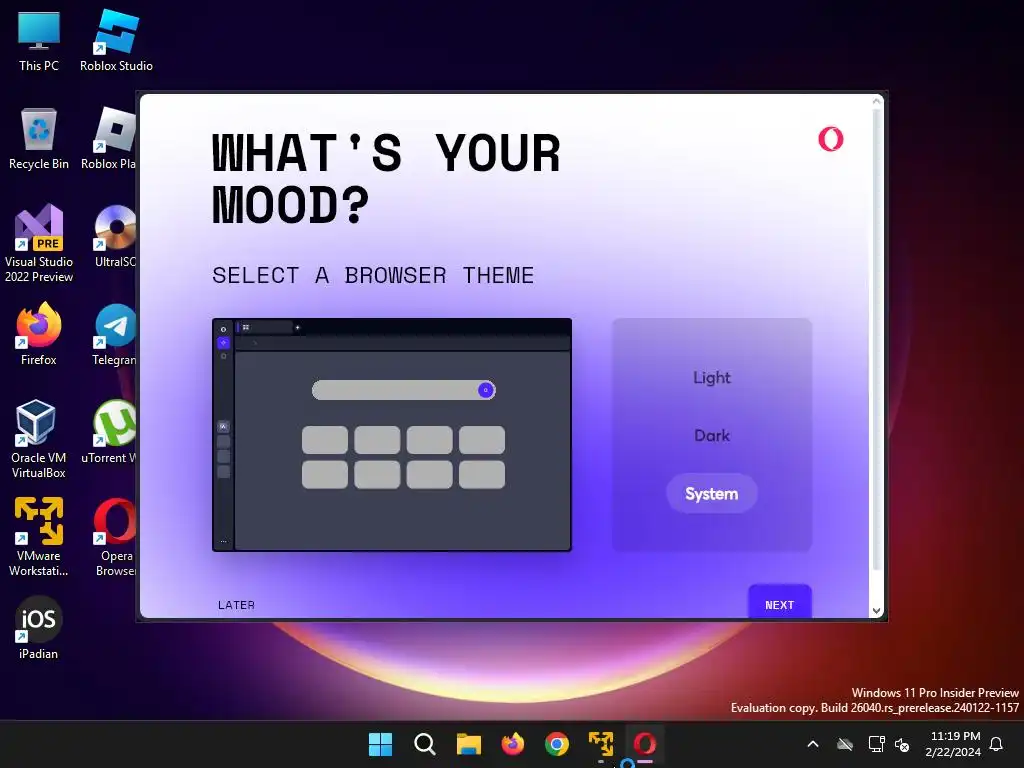Viewport: 1024px width, 768px height.
Task: Show hidden system tray icons
Action: (x=813, y=744)
